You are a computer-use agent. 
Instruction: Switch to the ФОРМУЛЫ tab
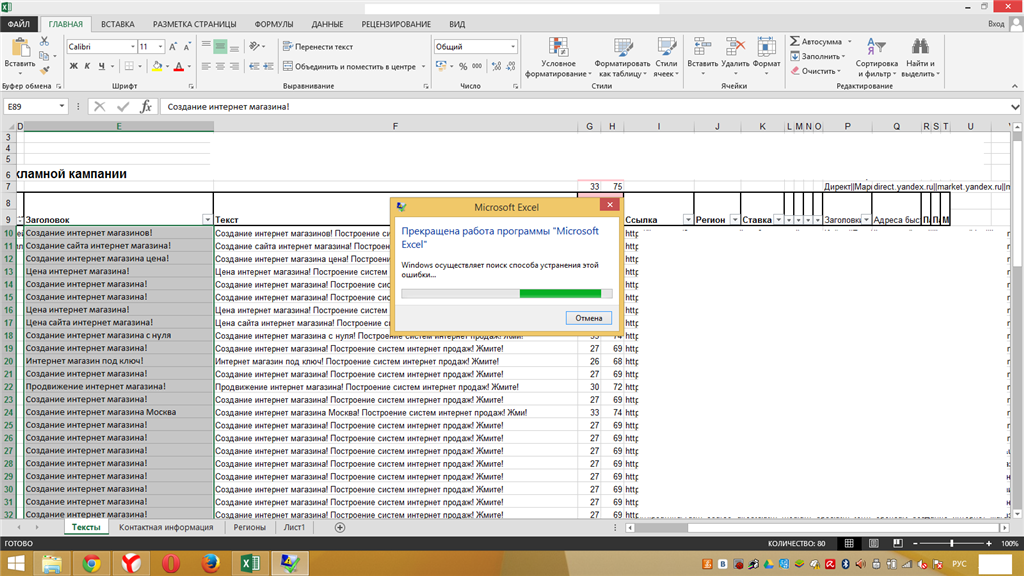pos(274,24)
